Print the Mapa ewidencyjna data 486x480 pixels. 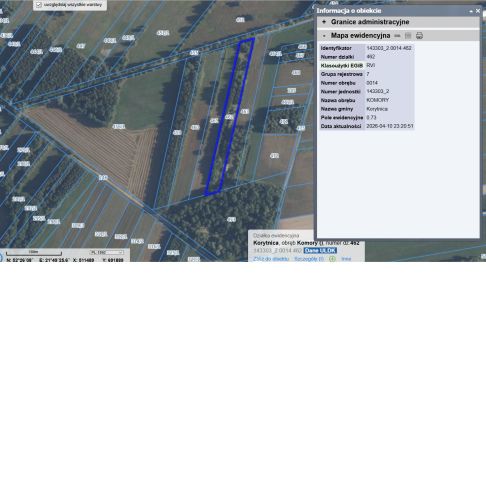[419, 36]
